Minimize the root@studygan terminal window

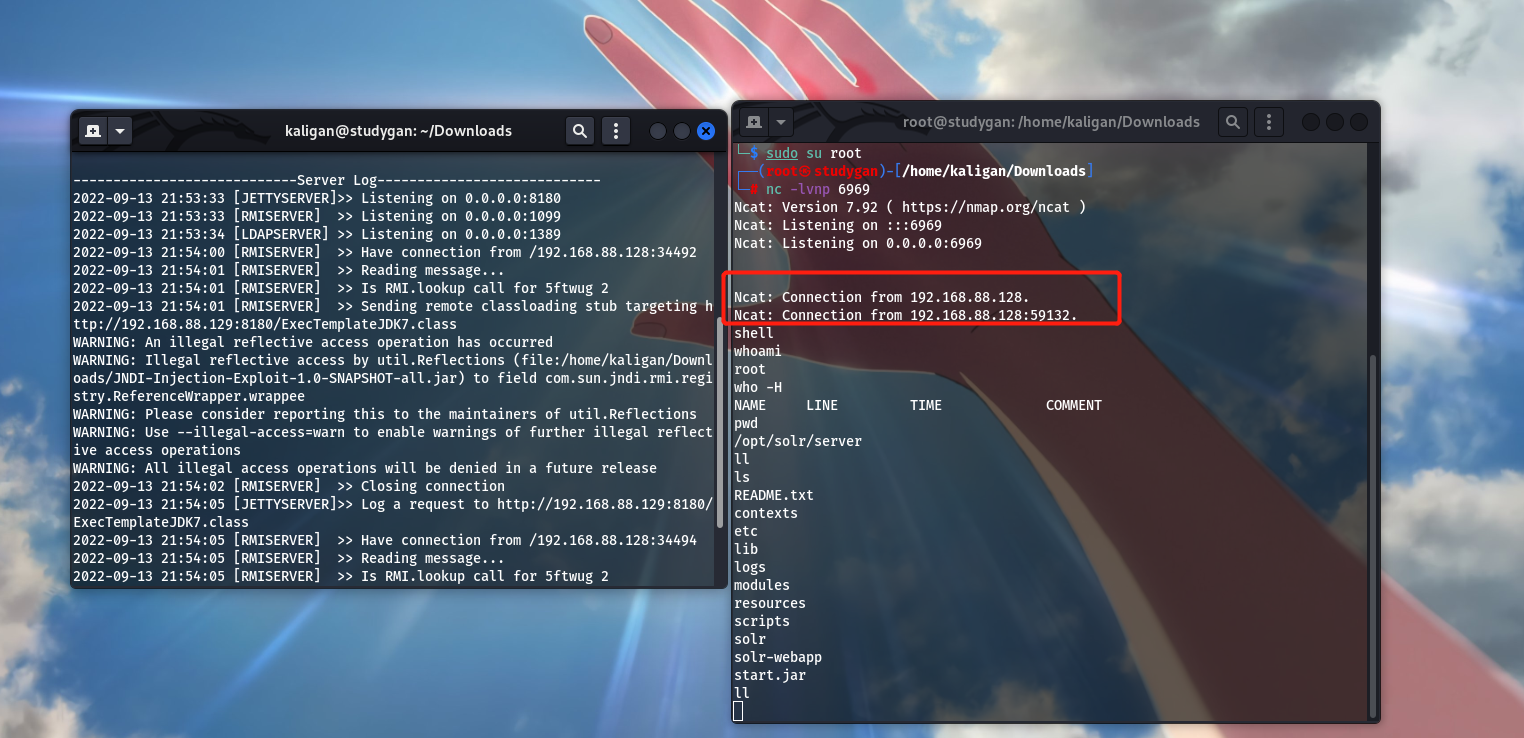(x=1311, y=122)
